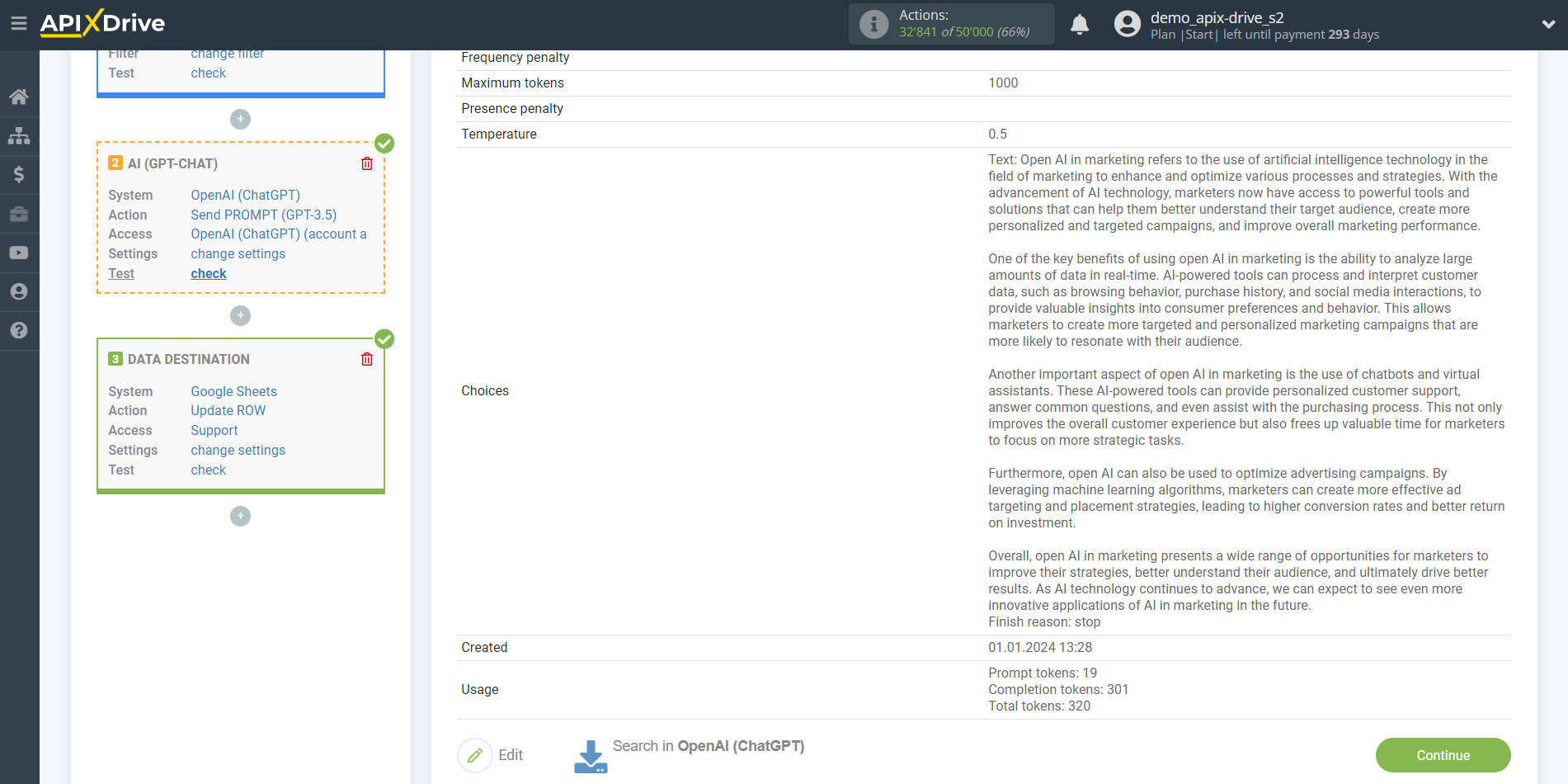Click the Temperature value 0.5
This screenshot has height=784, width=1568.
pyautogui.click(x=997, y=134)
